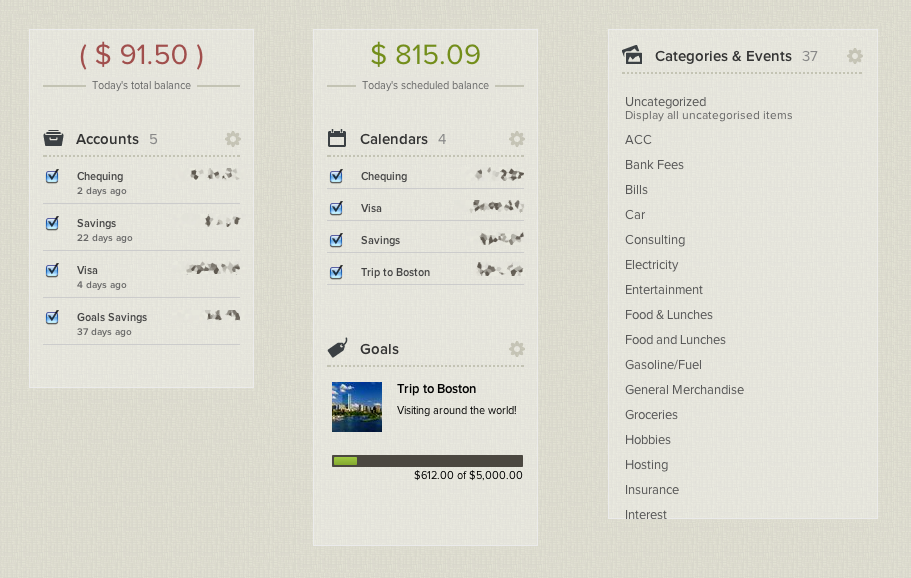This screenshot has height=578, width=911.
Task: Select the Uncategorized category
Action: pyautogui.click(x=666, y=101)
